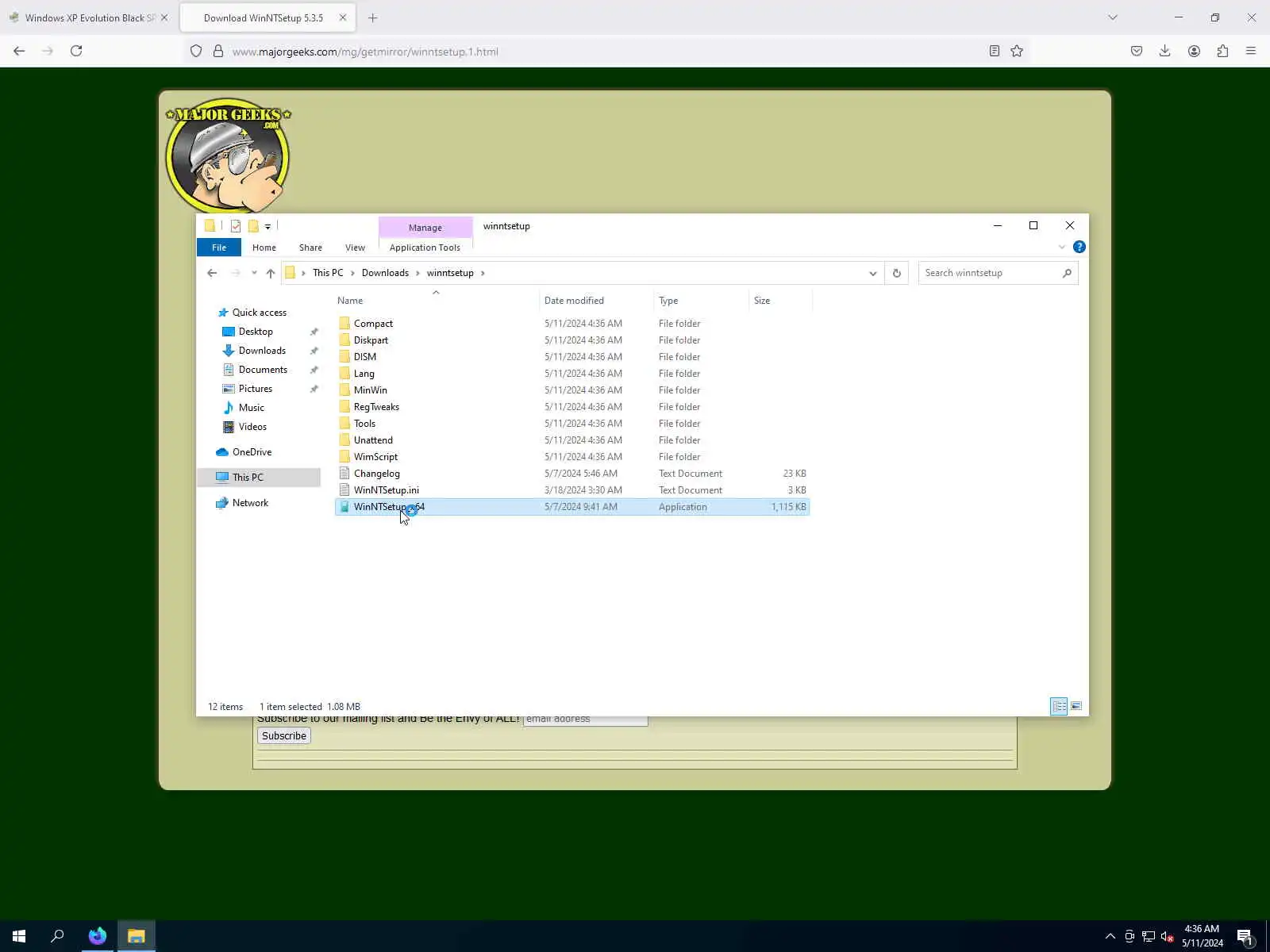Select the Diskpart folder
This screenshot has width=1270, height=952.
pyautogui.click(x=371, y=340)
